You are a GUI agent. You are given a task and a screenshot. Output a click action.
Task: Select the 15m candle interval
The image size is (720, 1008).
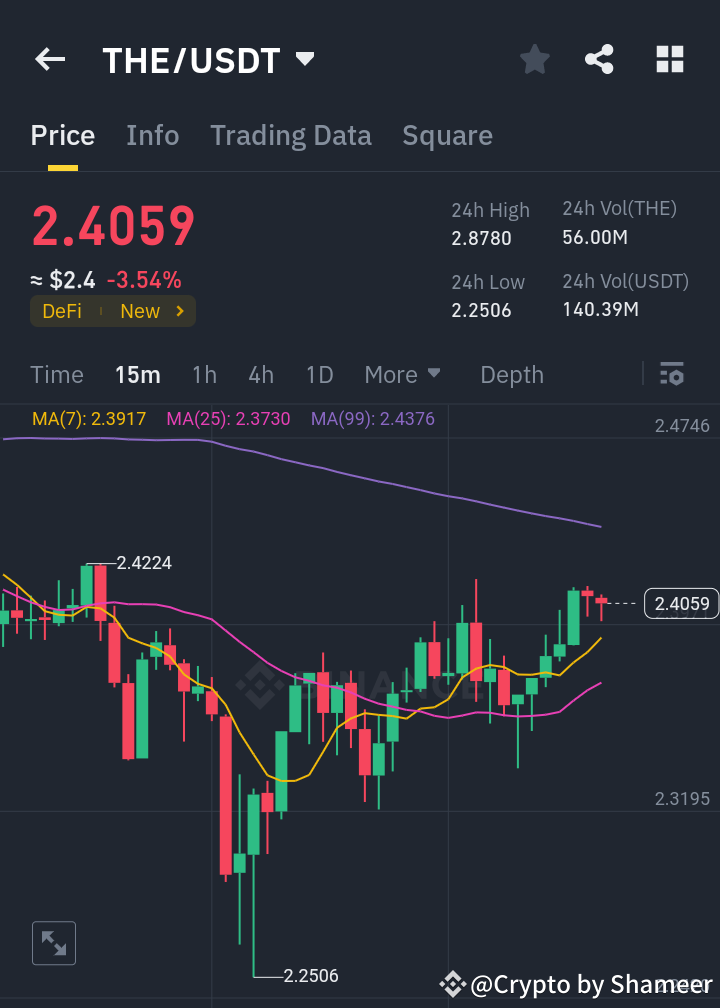(137, 374)
